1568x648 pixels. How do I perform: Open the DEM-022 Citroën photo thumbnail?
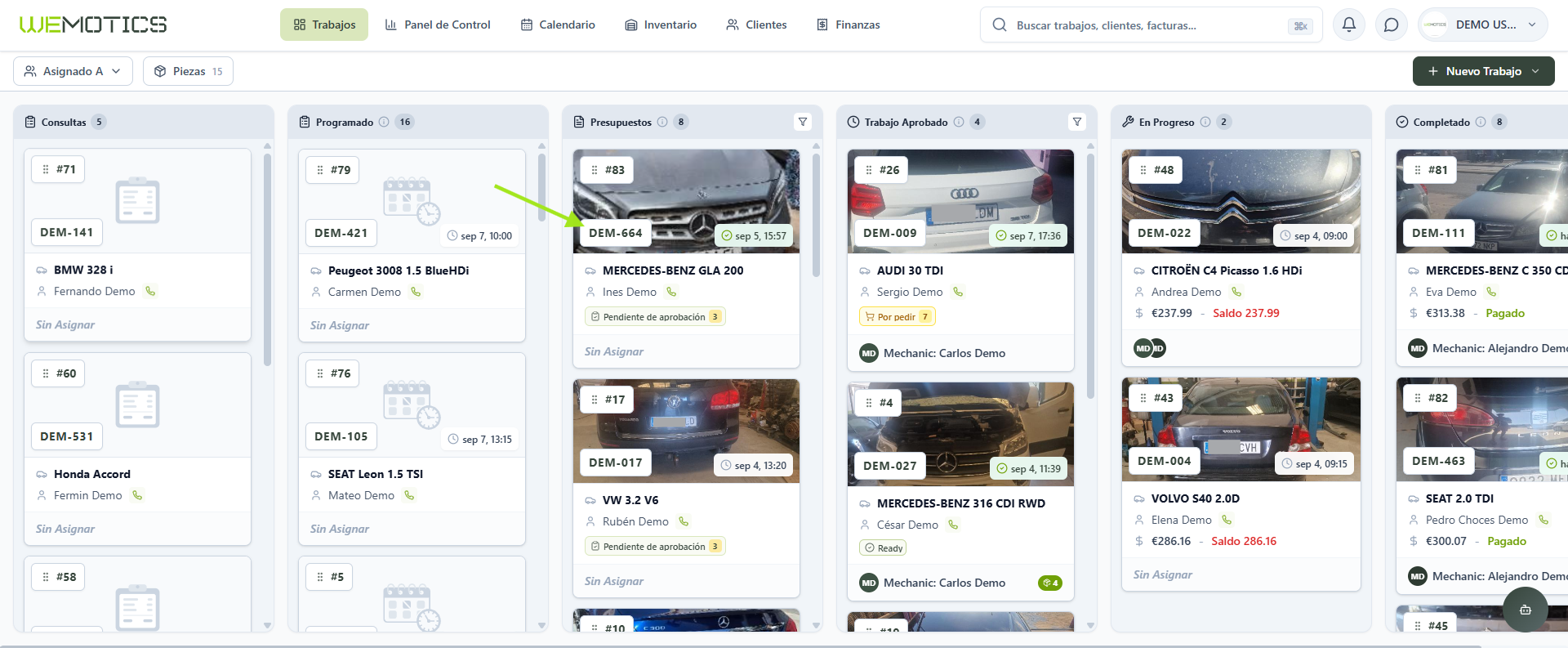[1241, 201]
